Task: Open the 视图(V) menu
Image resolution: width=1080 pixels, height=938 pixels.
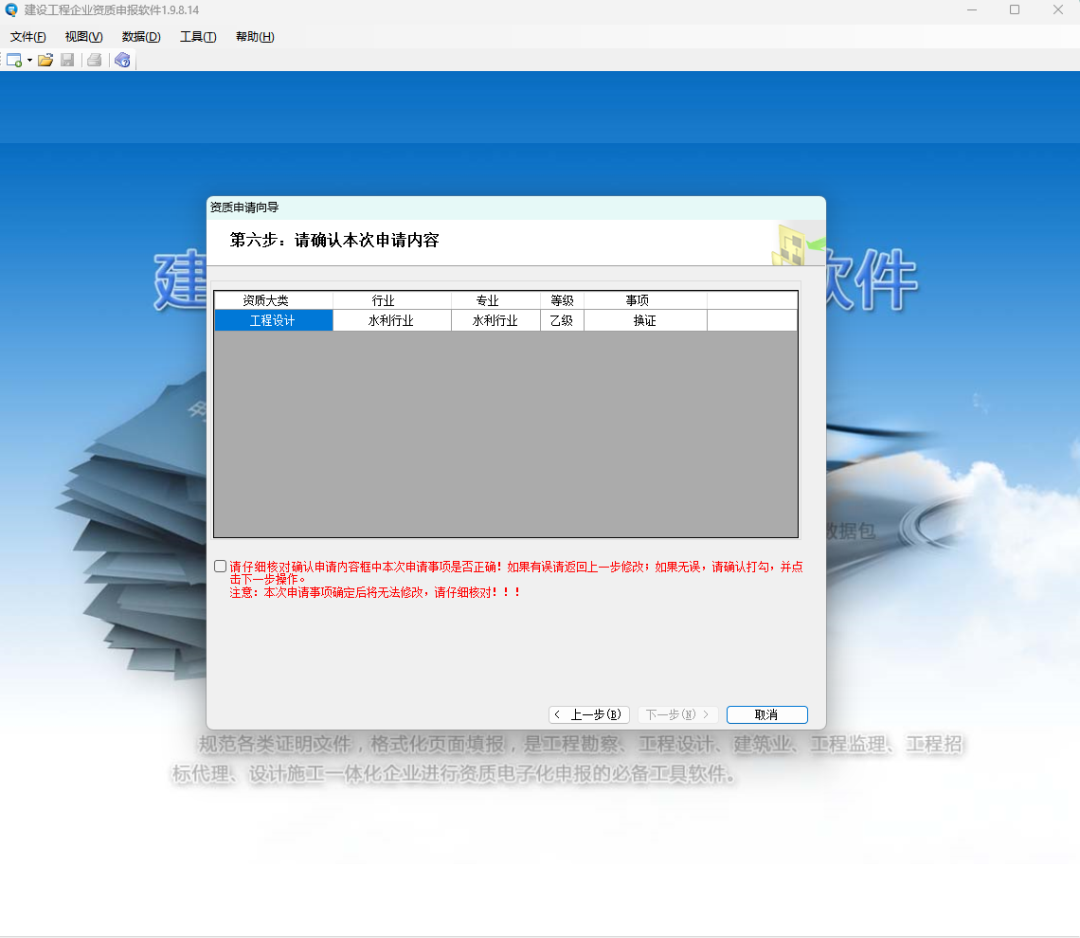Action: tap(84, 37)
